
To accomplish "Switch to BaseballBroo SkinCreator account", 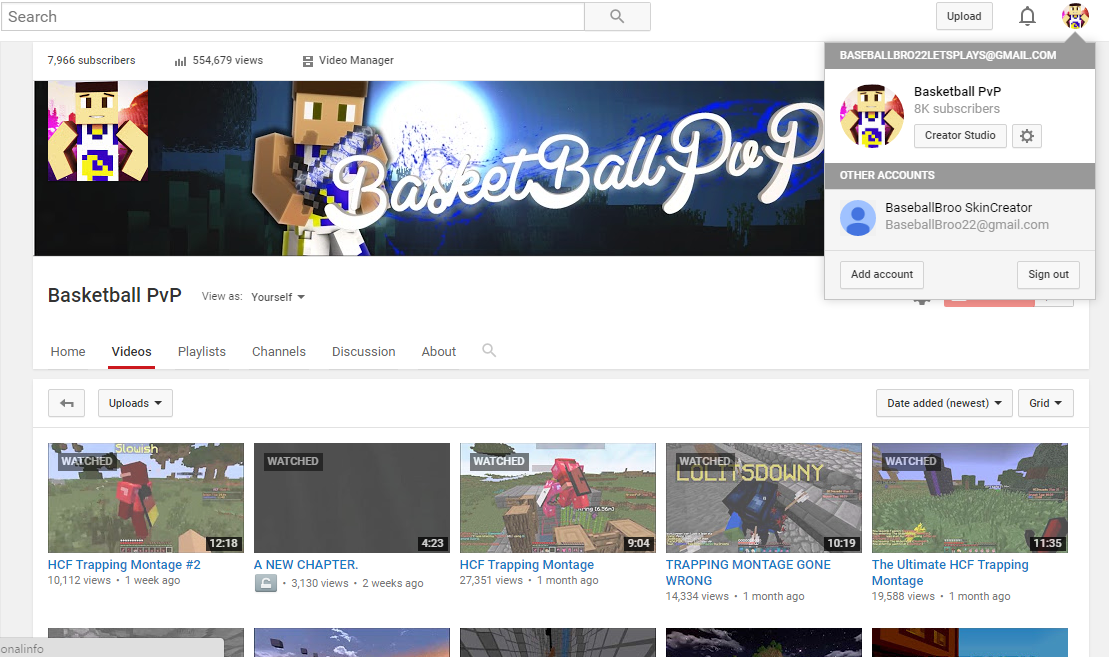I will click(960, 219).
